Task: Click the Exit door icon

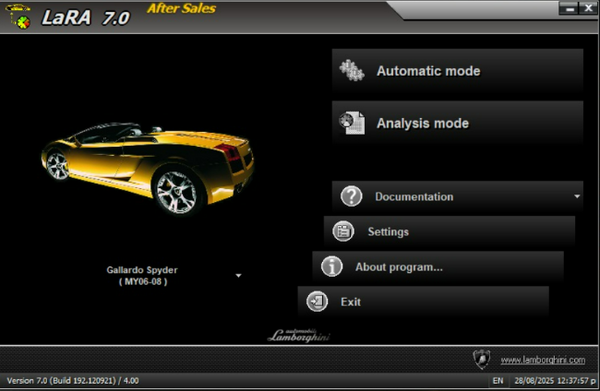Action: pyautogui.click(x=317, y=301)
